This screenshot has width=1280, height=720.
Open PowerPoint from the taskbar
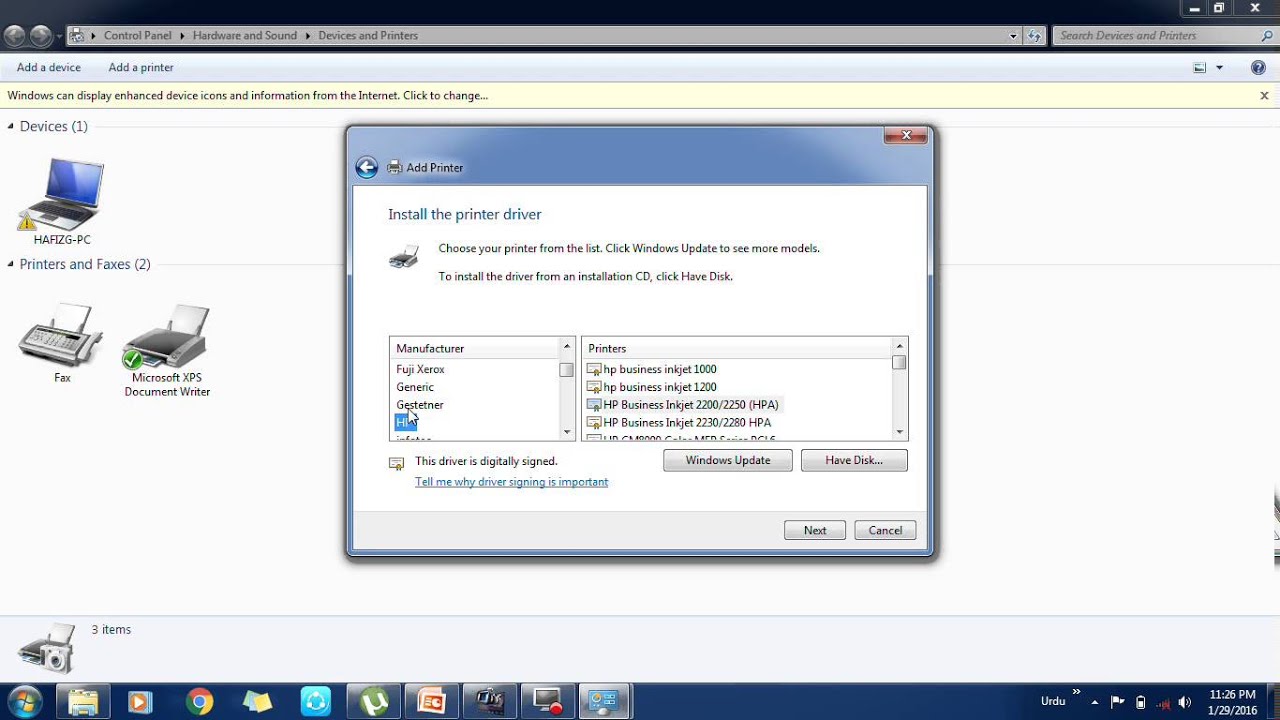[432, 702]
